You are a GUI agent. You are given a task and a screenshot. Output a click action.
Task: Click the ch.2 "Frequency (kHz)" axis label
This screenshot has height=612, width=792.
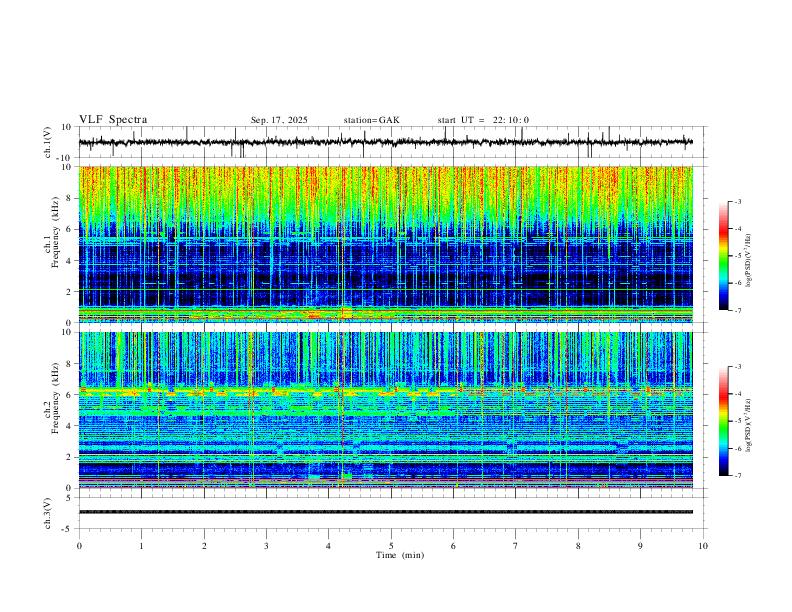point(55,398)
